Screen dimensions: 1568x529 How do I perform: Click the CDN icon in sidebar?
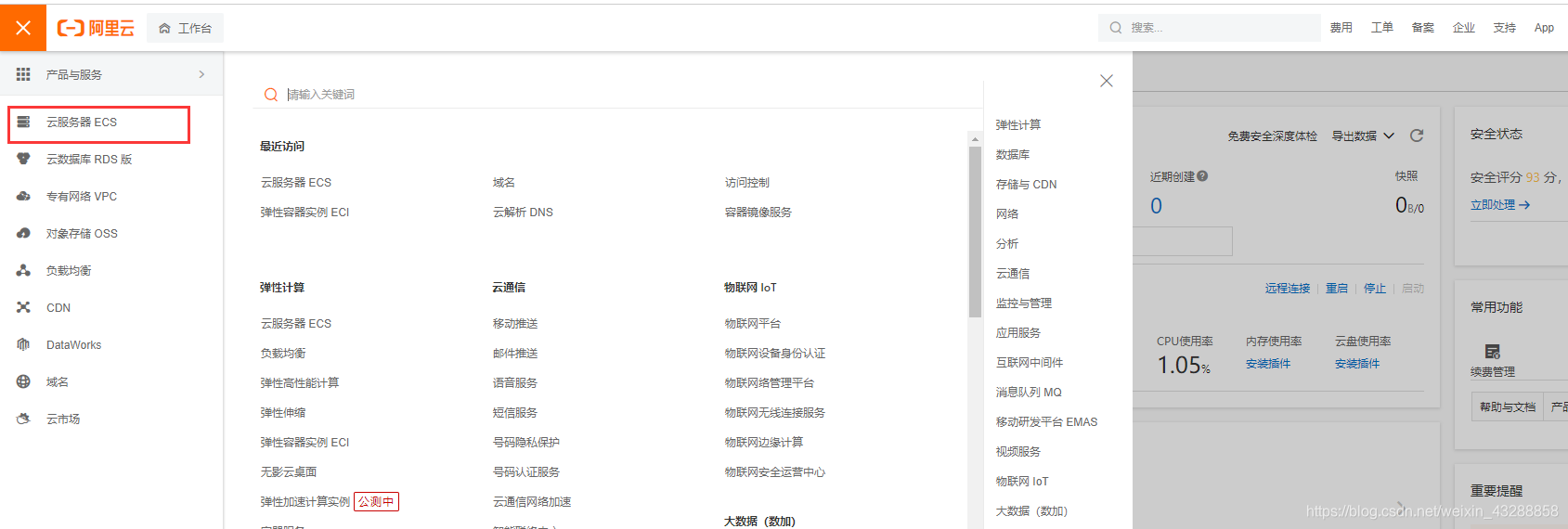pyautogui.click(x=23, y=307)
